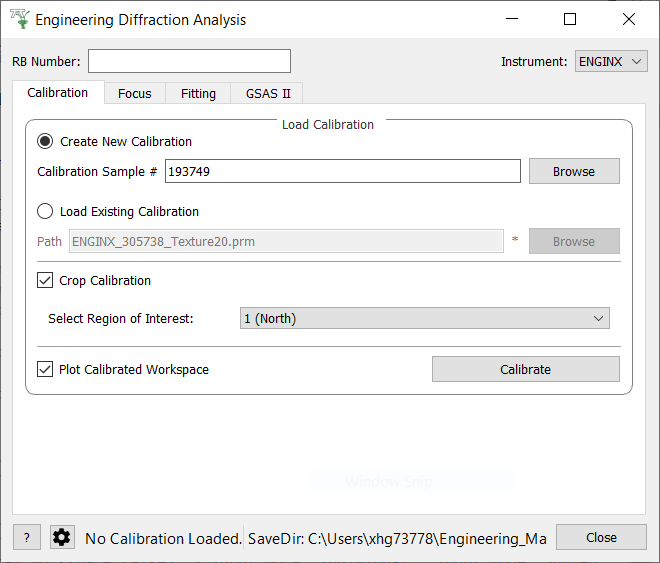
Task: Click the RB Number input field
Action: [189, 62]
